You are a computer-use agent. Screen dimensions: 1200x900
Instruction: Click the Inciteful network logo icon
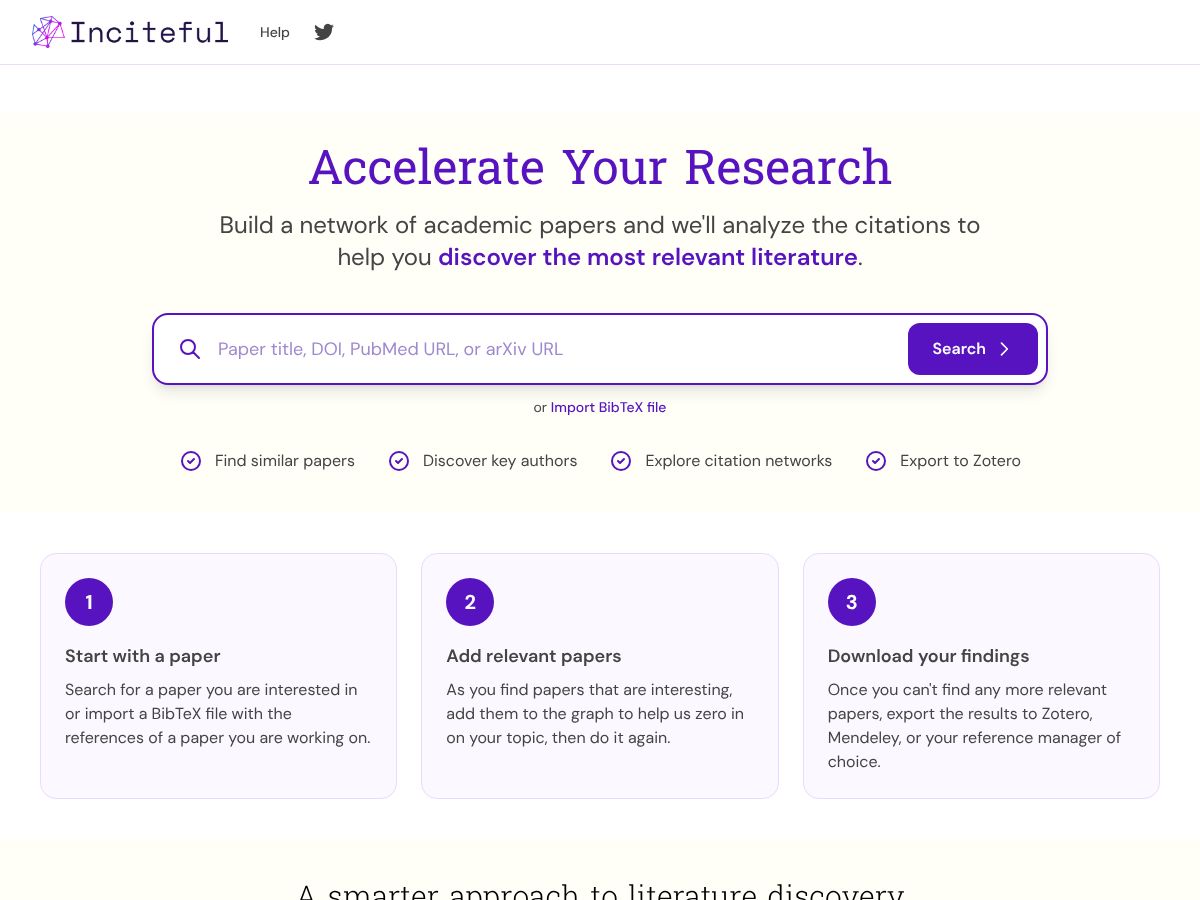pyautogui.click(x=48, y=32)
